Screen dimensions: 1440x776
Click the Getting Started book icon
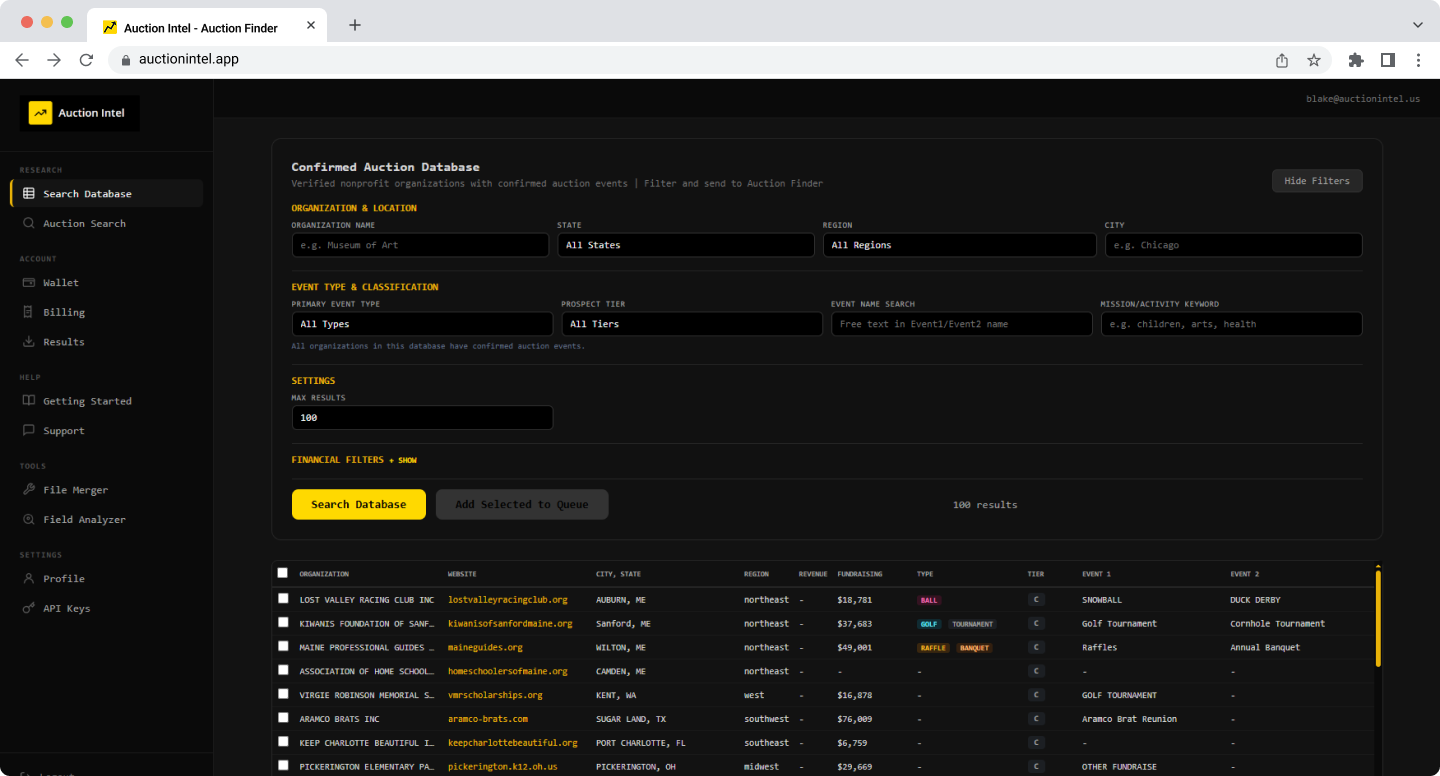pyautogui.click(x=29, y=401)
